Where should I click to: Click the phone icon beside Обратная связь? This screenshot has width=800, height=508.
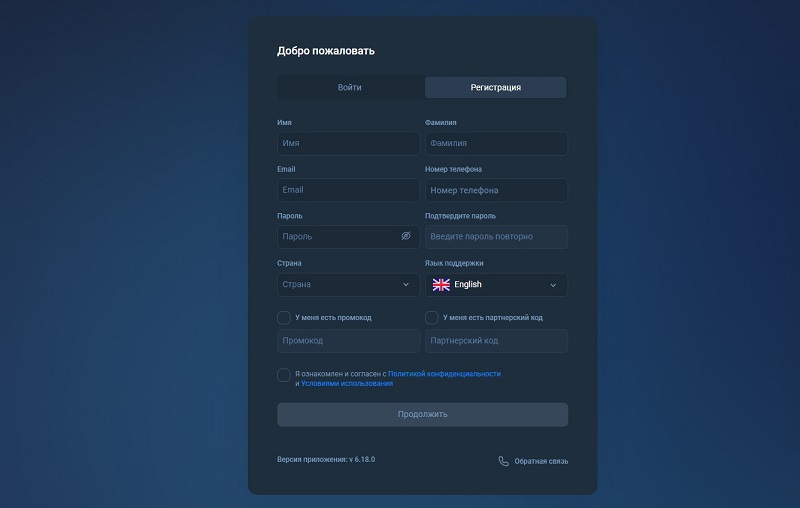(504, 461)
